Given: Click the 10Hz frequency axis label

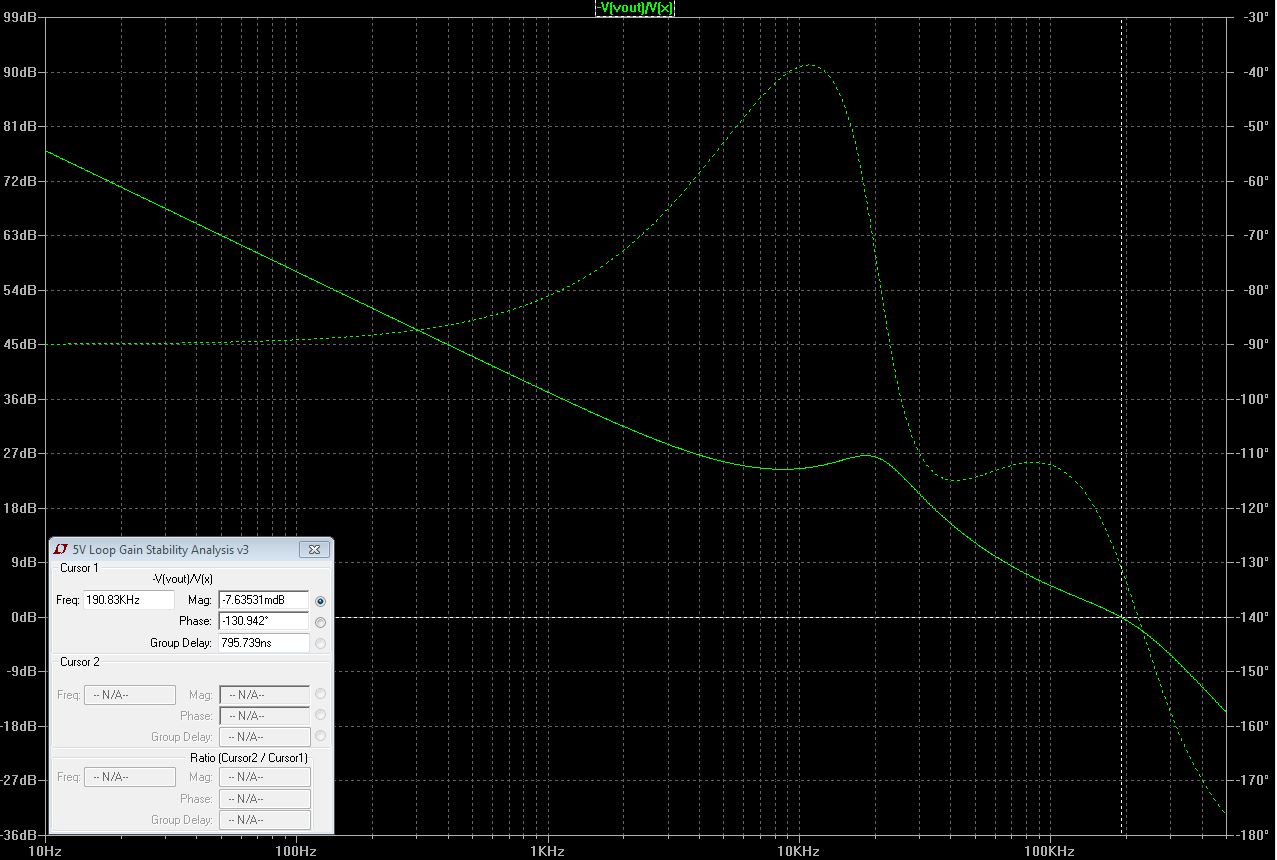Looking at the screenshot, I should pos(46,851).
